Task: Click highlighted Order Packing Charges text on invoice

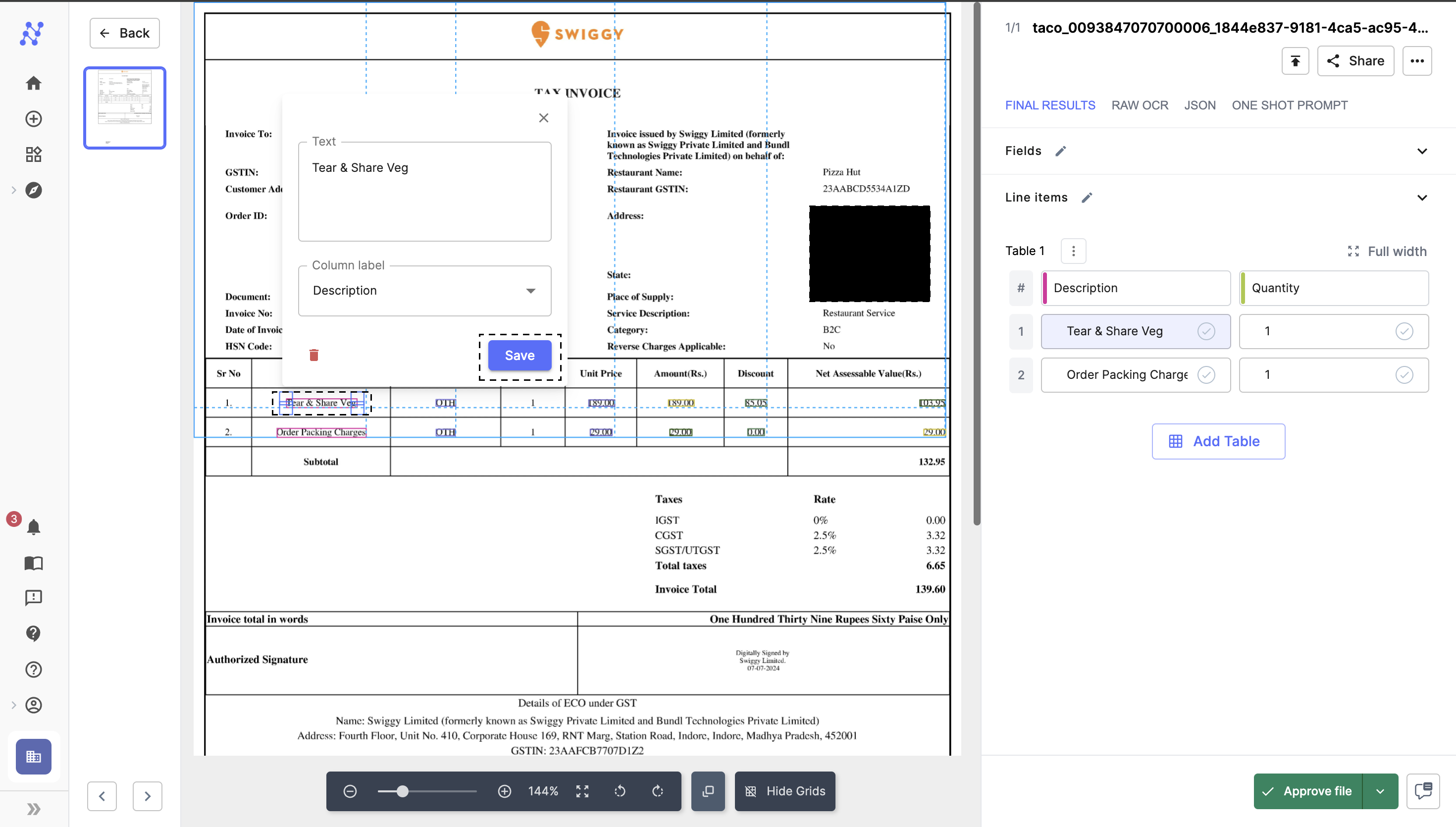Action: tap(321, 432)
